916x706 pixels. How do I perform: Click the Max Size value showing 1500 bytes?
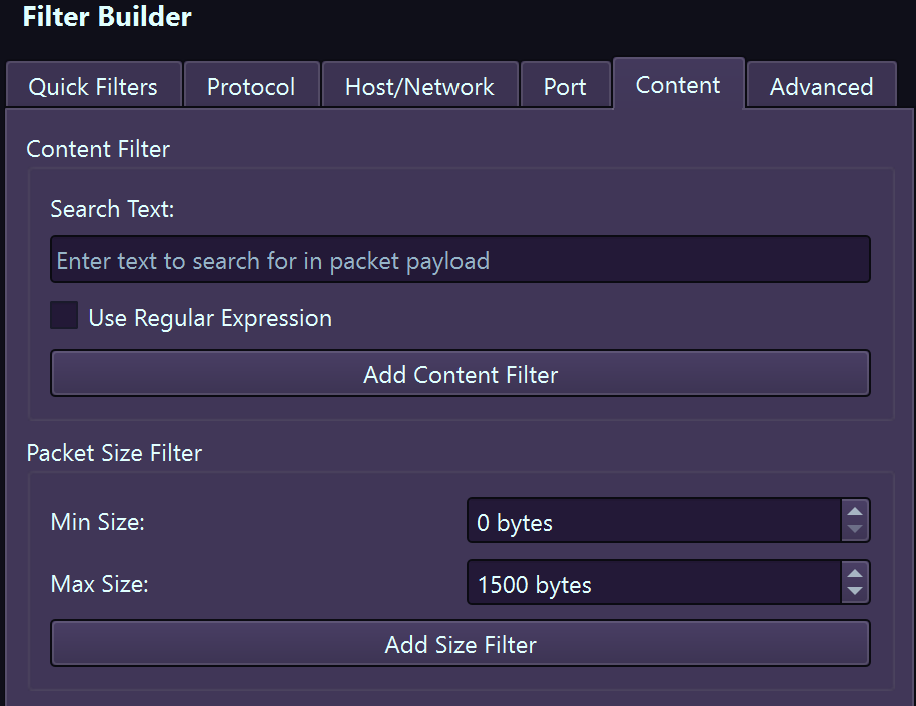point(650,584)
